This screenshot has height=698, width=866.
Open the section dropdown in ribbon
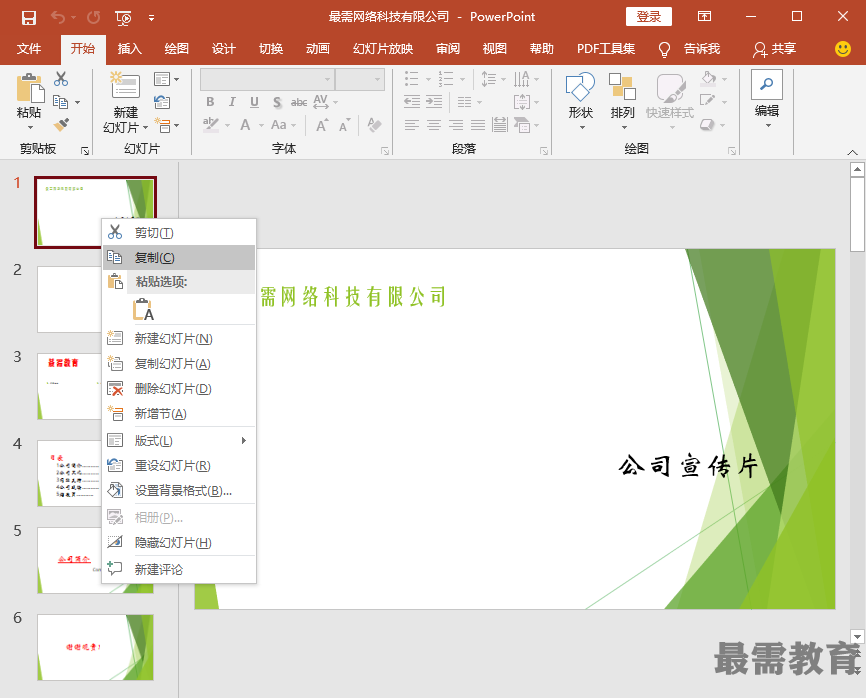166,126
